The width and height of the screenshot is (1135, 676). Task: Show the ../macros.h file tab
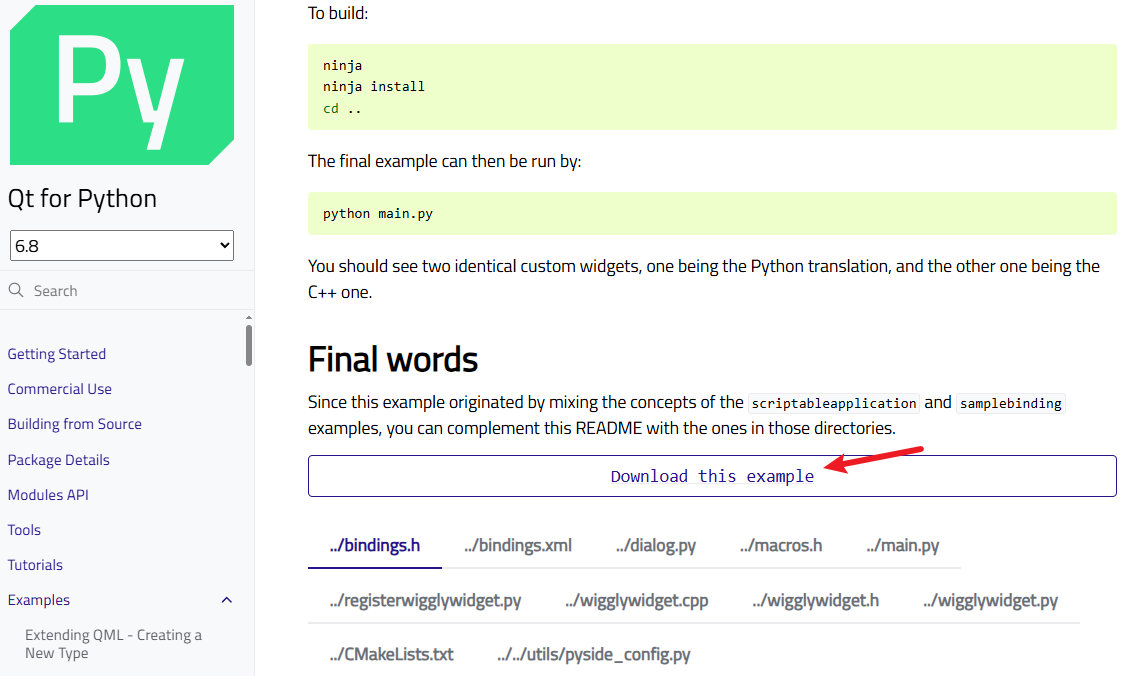[x=781, y=545]
